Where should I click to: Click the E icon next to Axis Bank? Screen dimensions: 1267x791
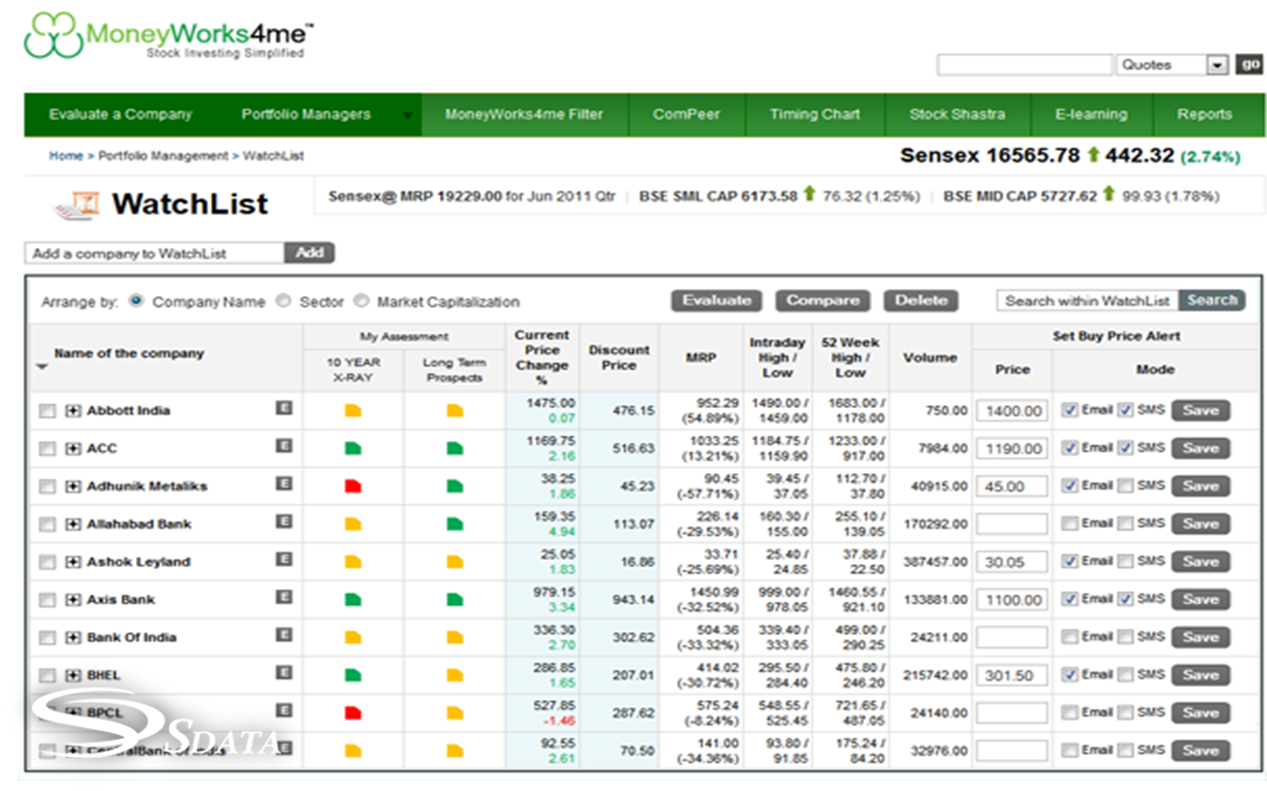click(284, 598)
